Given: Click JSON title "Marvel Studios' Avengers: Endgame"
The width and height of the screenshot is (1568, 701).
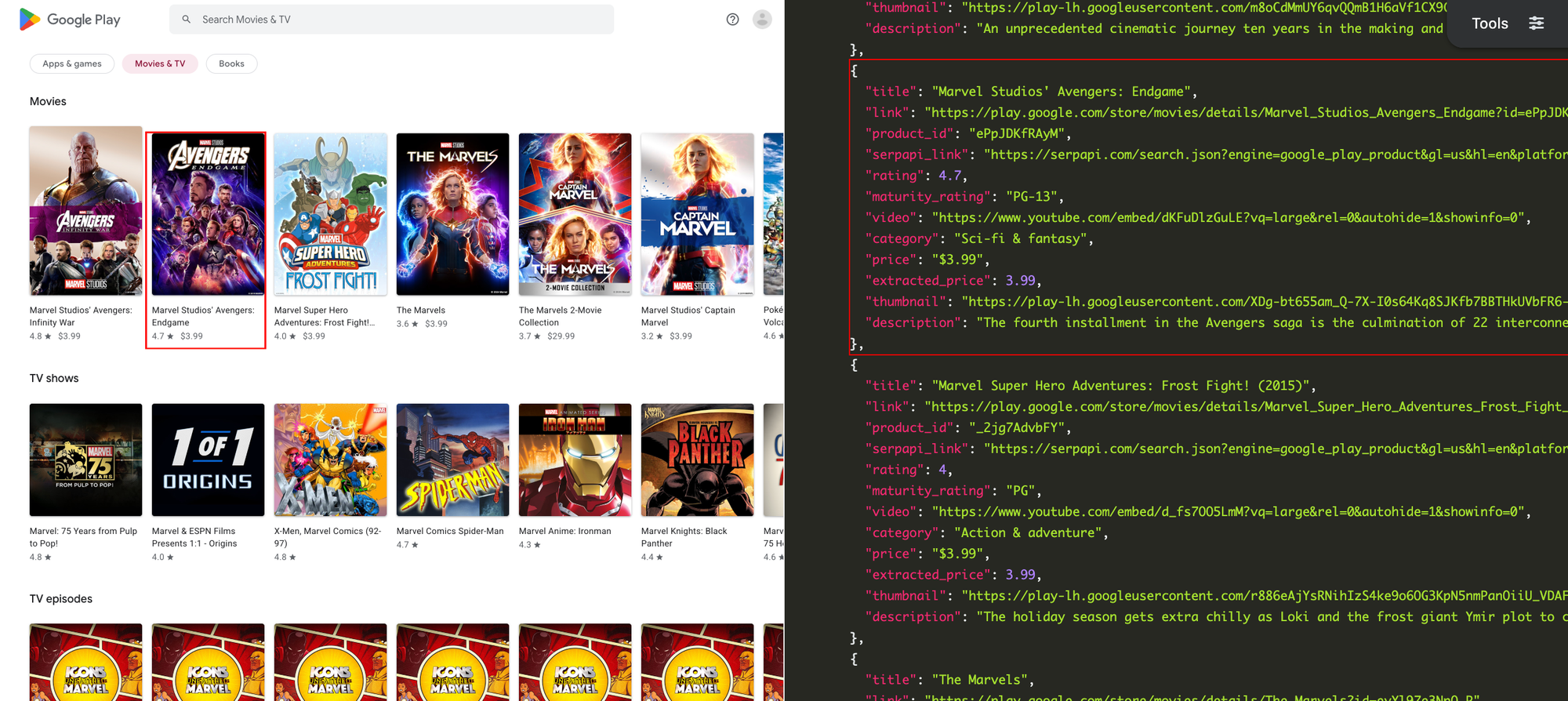Looking at the screenshot, I should tap(1062, 92).
